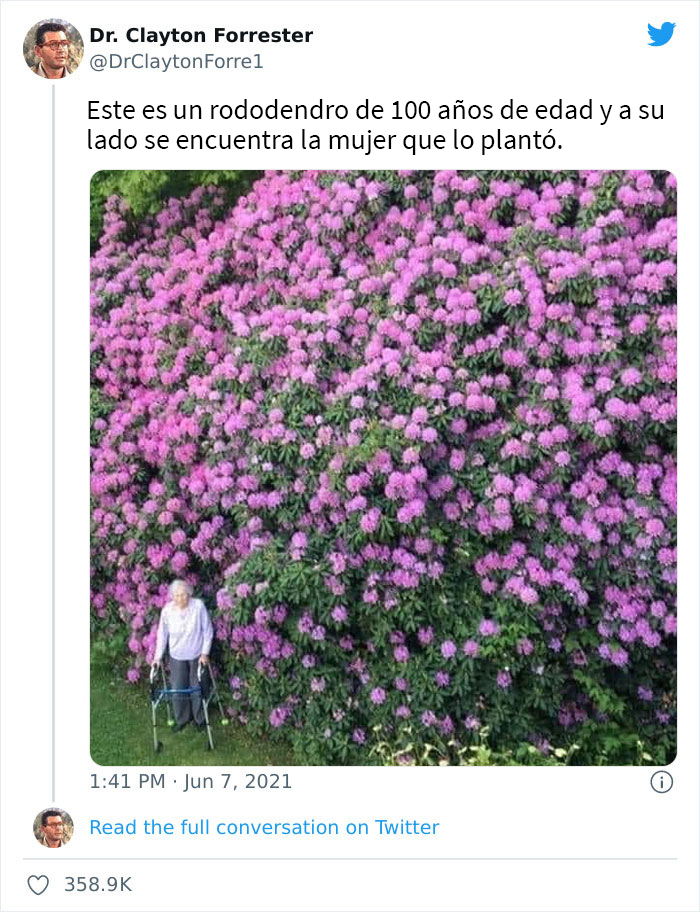
Task: Click the tweet line ending with 'lo plantó'
Action: [x=325, y=141]
